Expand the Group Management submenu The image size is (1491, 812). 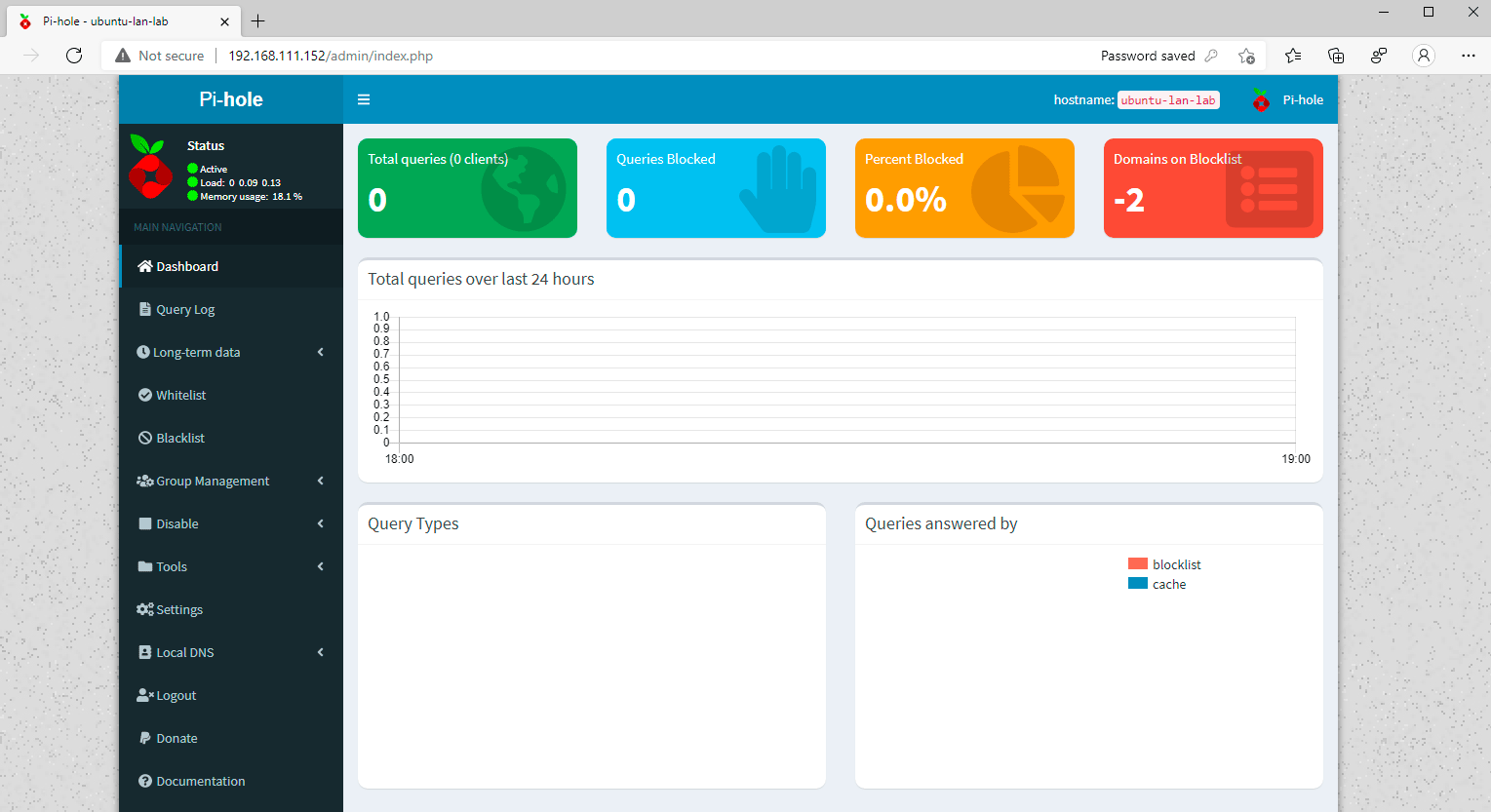click(231, 481)
